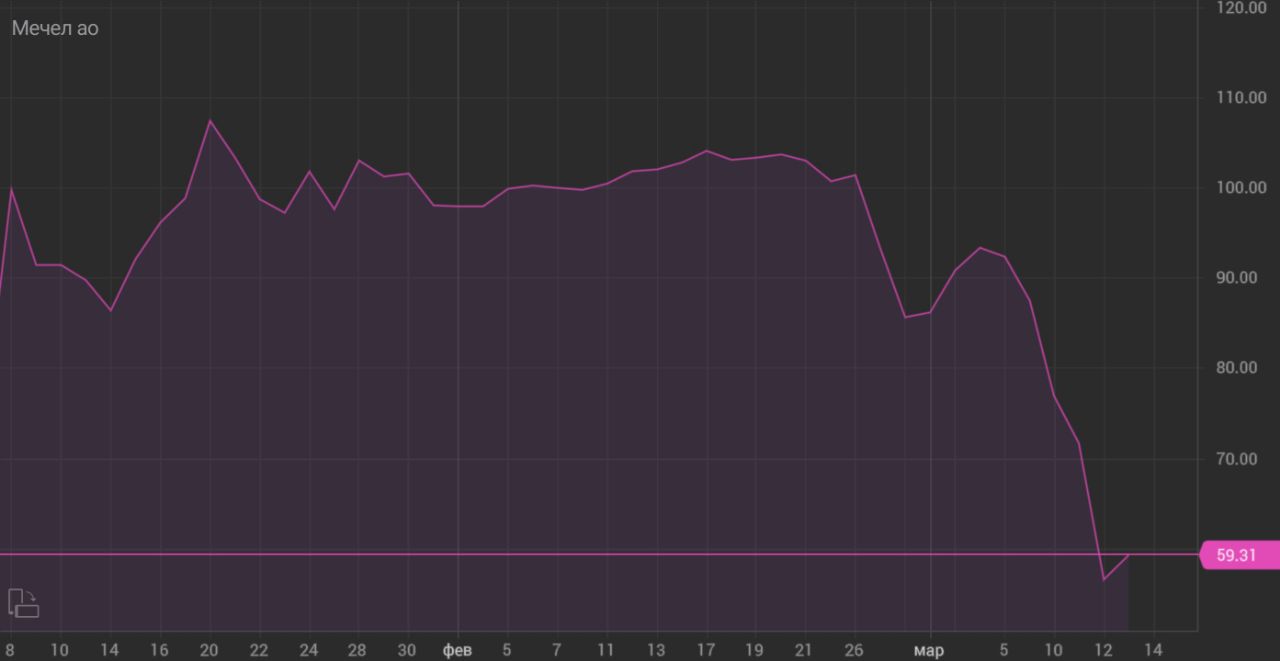Image resolution: width=1280 pixels, height=661 pixels.
Task: Click date label 17 on time axis
Action: 705,651
